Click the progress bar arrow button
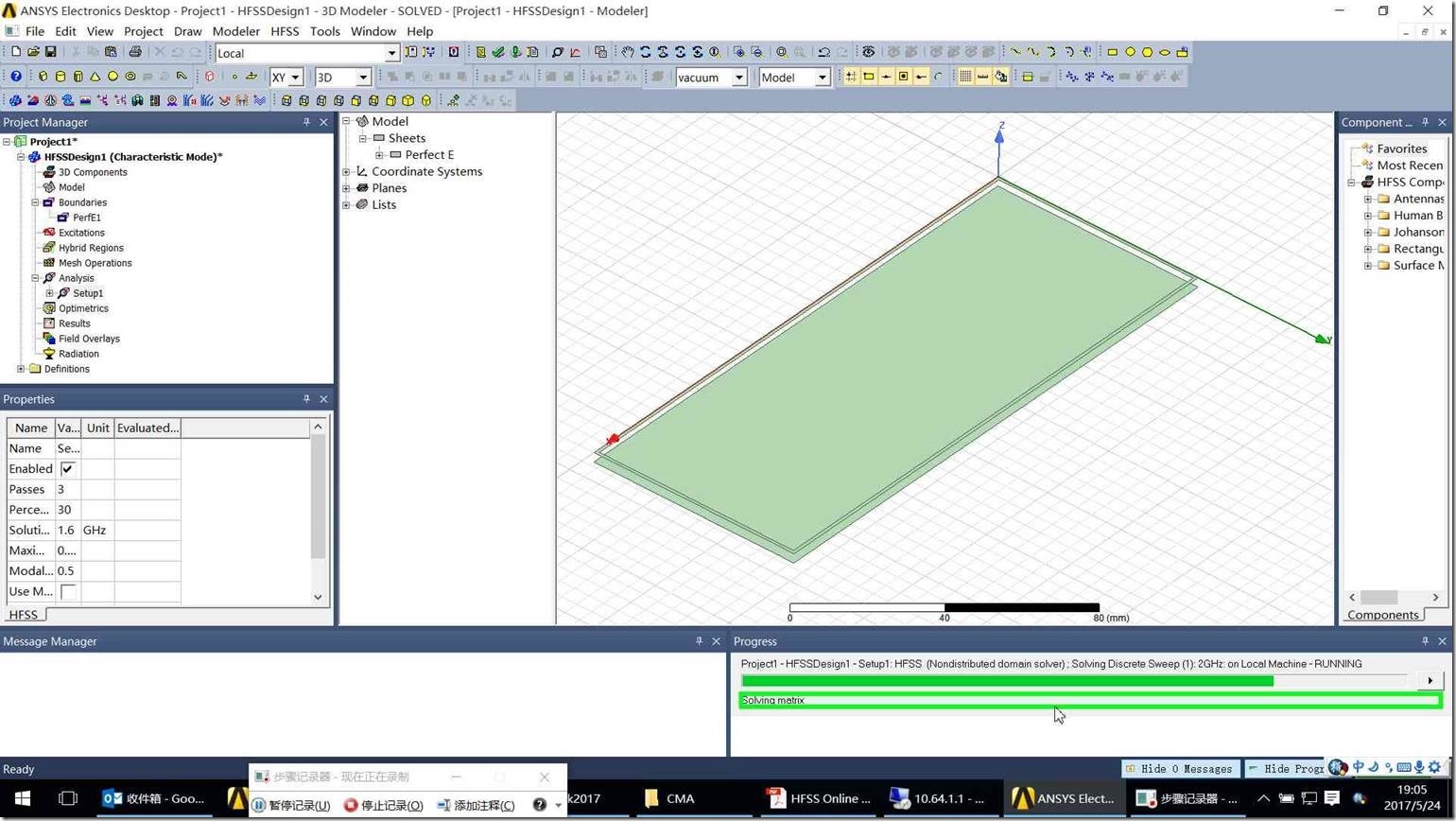The image size is (1456, 821). click(1430, 681)
